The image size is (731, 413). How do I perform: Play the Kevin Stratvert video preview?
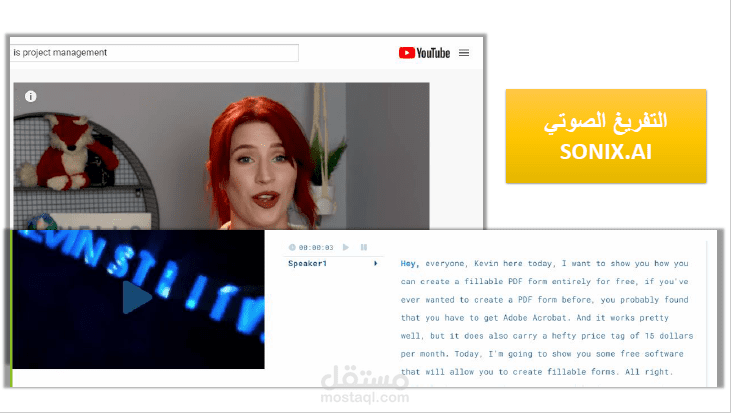tap(137, 297)
